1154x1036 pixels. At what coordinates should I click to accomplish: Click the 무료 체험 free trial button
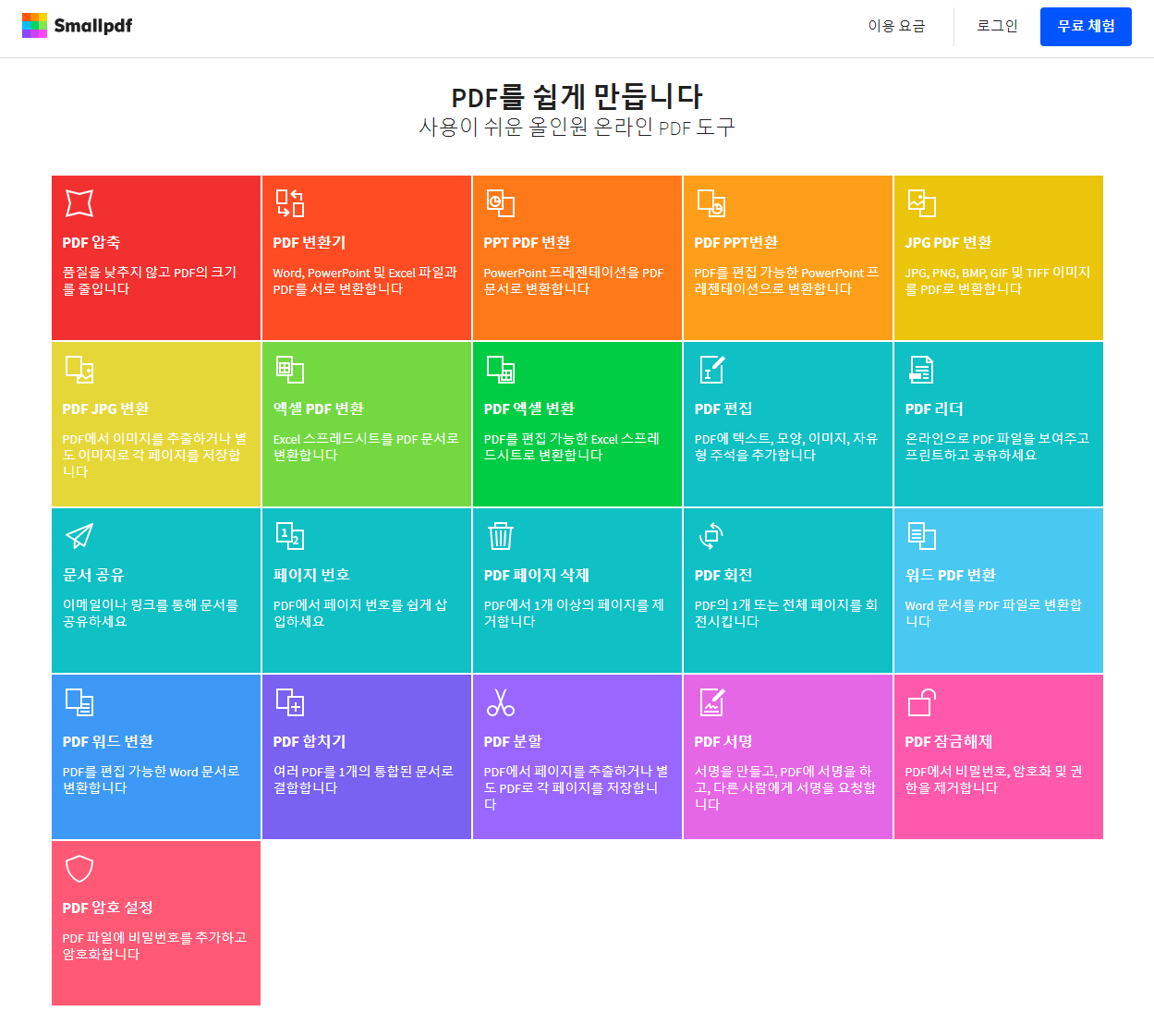pyautogui.click(x=1086, y=27)
